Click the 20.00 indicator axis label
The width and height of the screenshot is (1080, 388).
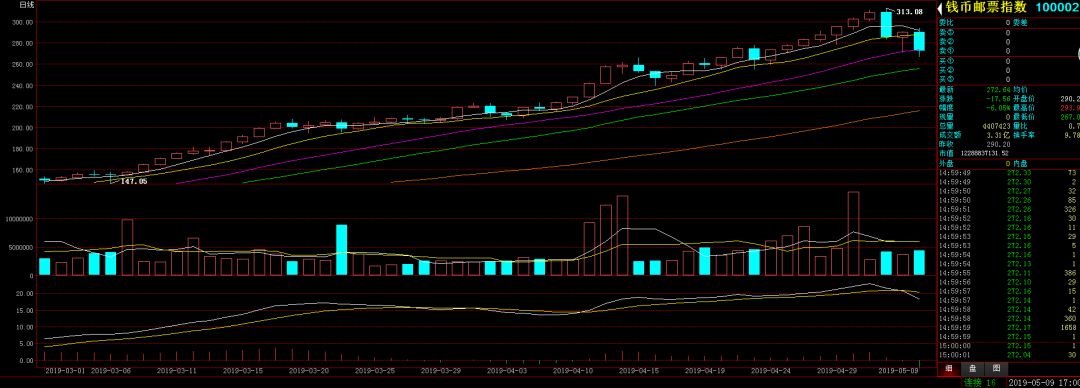click(x=25, y=294)
